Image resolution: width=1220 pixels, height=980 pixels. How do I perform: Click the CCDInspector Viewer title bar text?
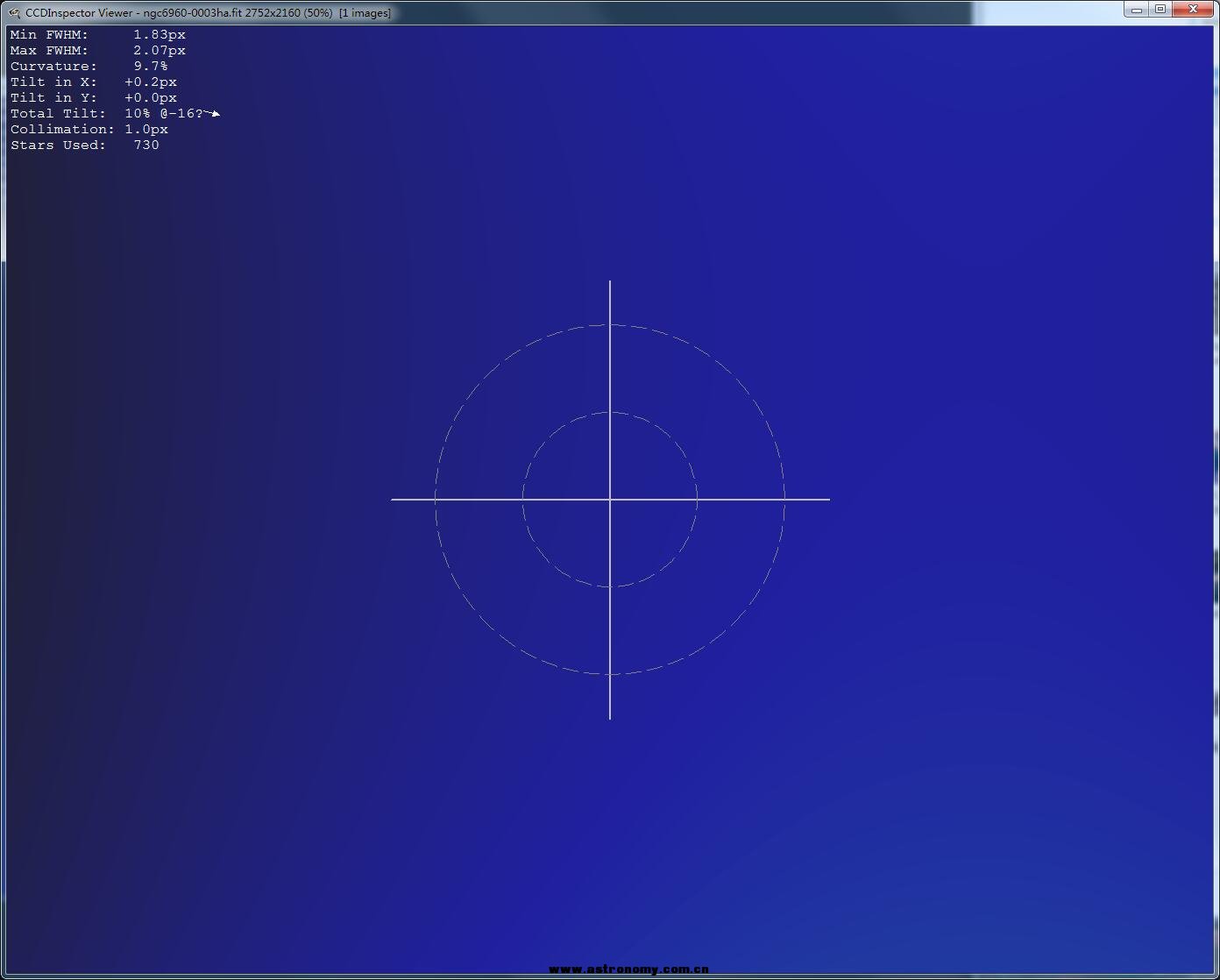tap(209, 13)
